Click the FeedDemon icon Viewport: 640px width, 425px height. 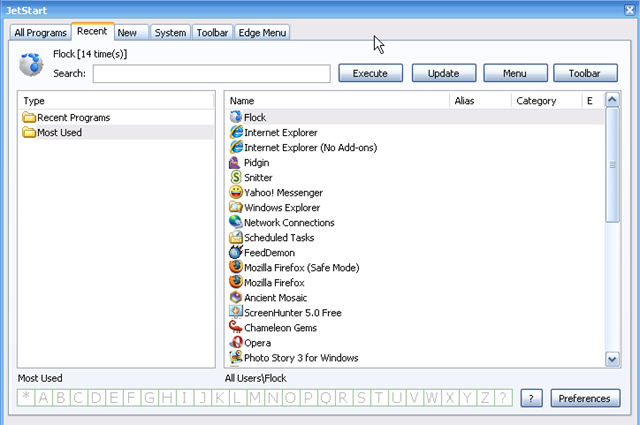(x=236, y=252)
